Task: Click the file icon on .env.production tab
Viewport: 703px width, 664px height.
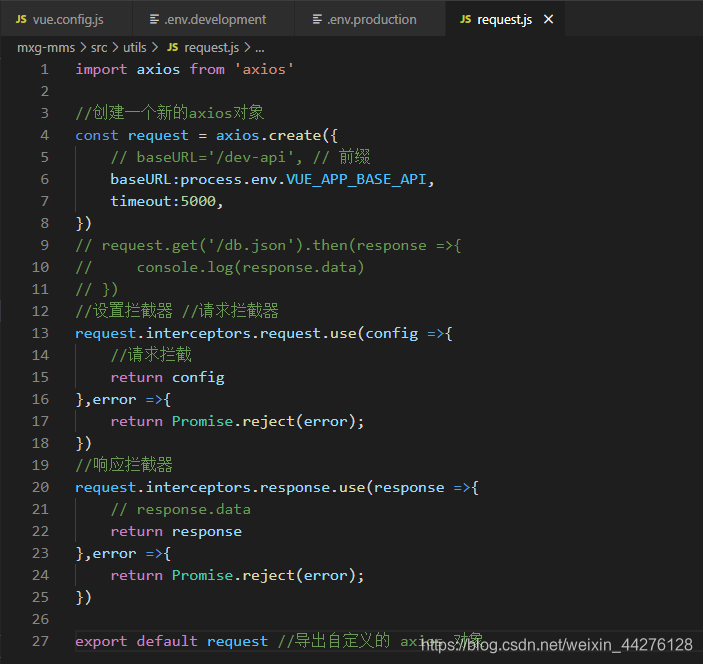Action: tap(317, 19)
